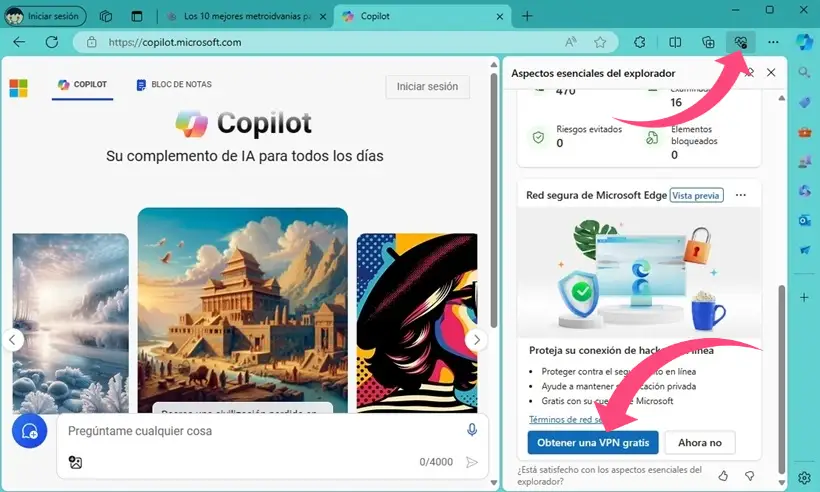
Task: Give thumbs up feedback on browser essentials
Action: 723,476
